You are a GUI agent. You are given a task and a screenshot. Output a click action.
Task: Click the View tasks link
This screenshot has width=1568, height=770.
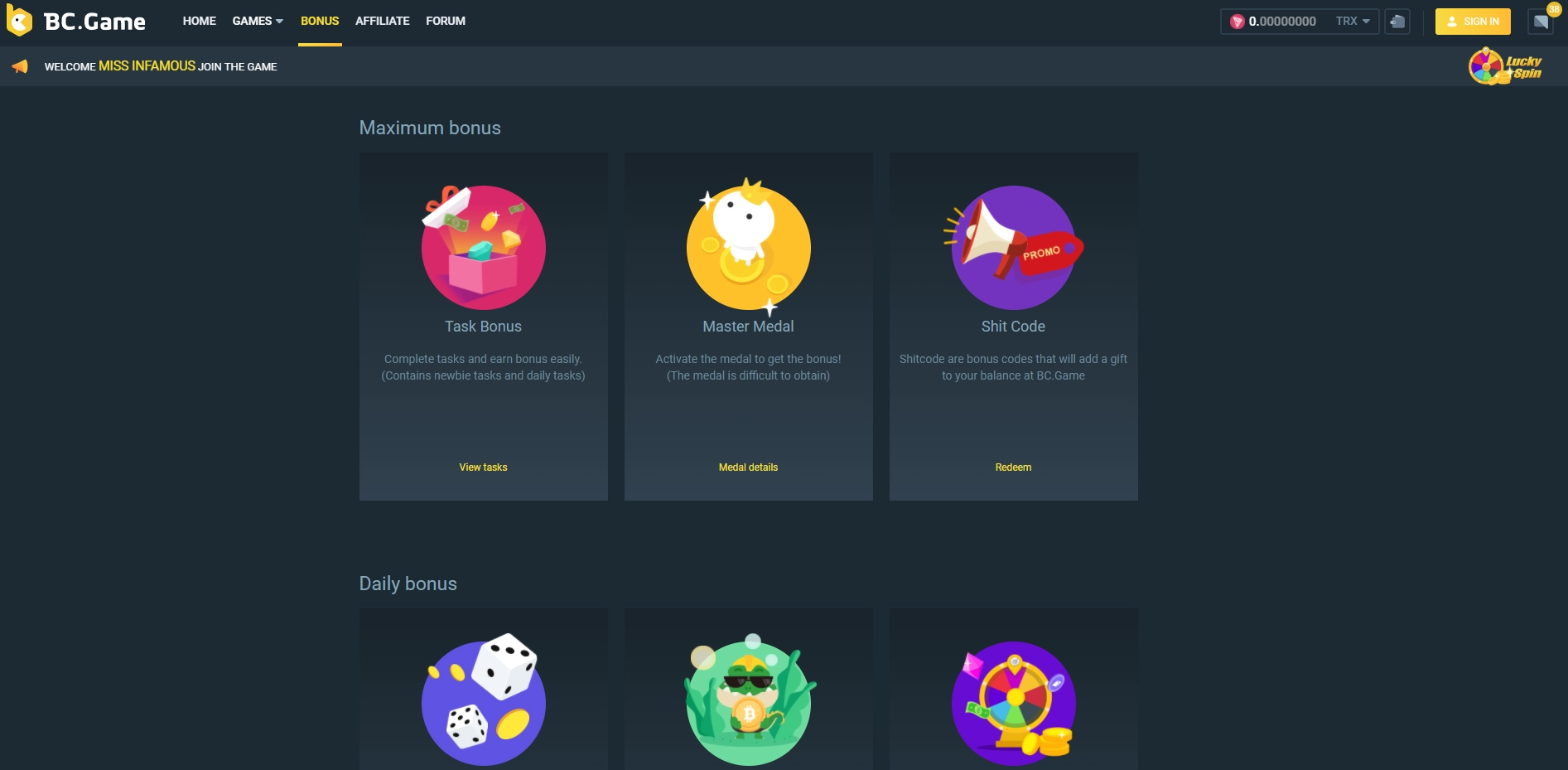[x=483, y=467]
